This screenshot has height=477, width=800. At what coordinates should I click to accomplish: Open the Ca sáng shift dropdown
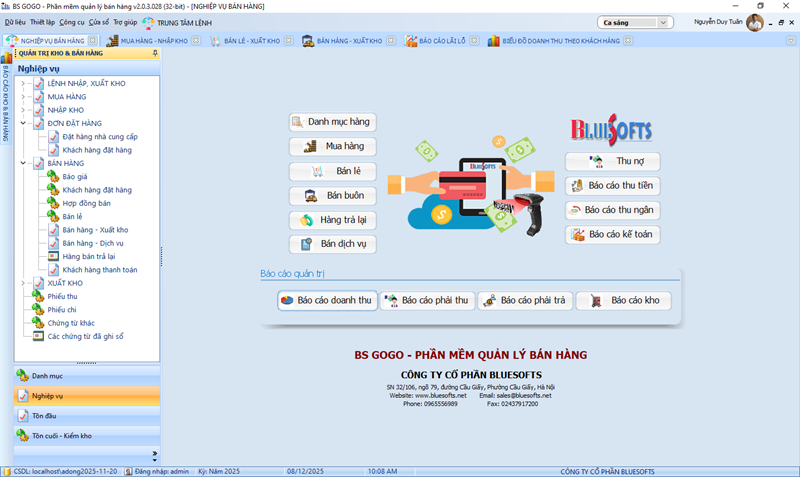coord(664,22)
